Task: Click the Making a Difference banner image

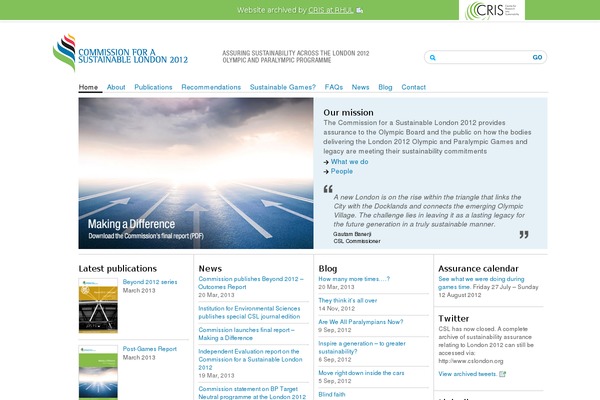Action: (x=196, y=173)
